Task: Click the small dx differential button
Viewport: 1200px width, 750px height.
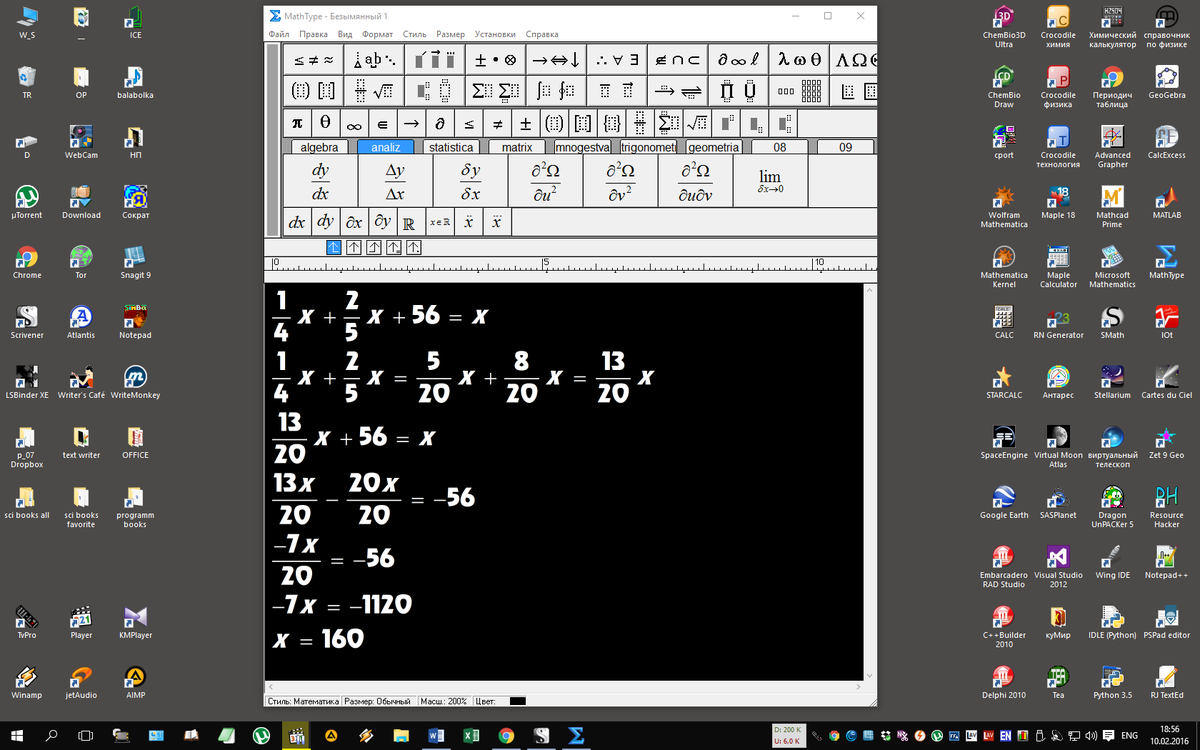Action: [x=296, y=222]
